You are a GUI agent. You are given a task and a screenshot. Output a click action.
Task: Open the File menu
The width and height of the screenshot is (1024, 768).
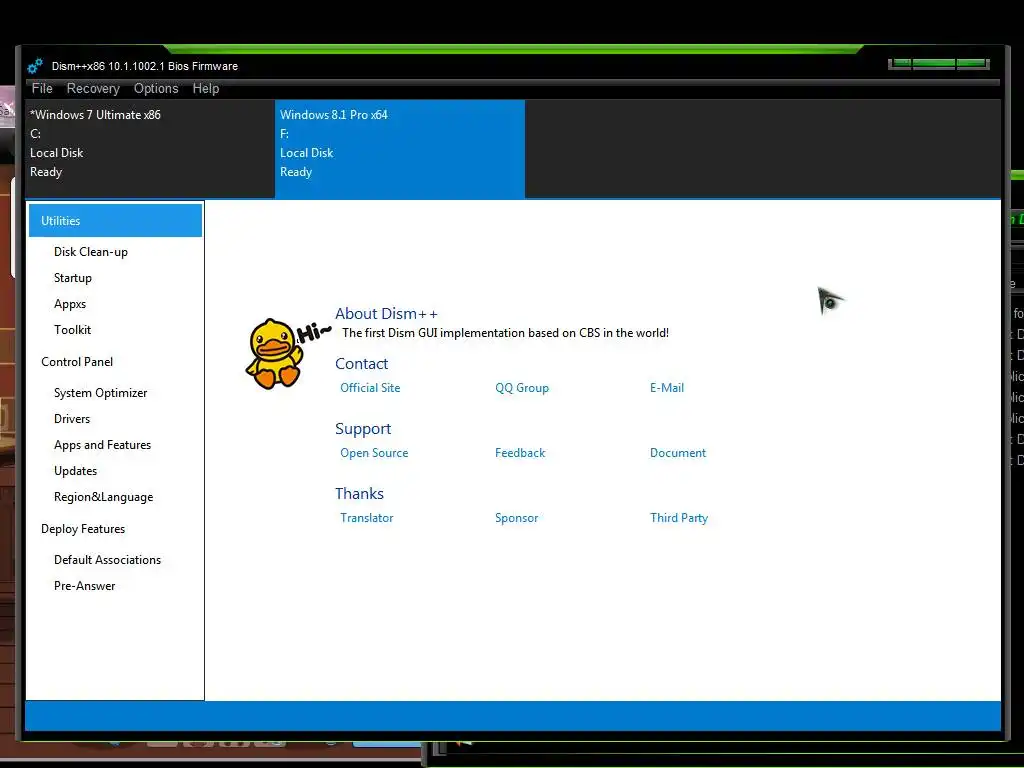point(42,88)
